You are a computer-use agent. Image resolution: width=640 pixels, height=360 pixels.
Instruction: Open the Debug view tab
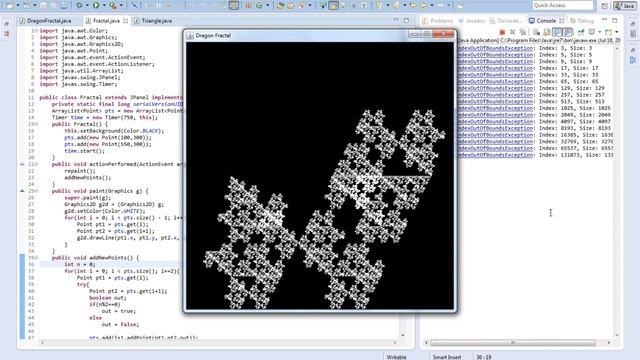(x=582, y=20)
